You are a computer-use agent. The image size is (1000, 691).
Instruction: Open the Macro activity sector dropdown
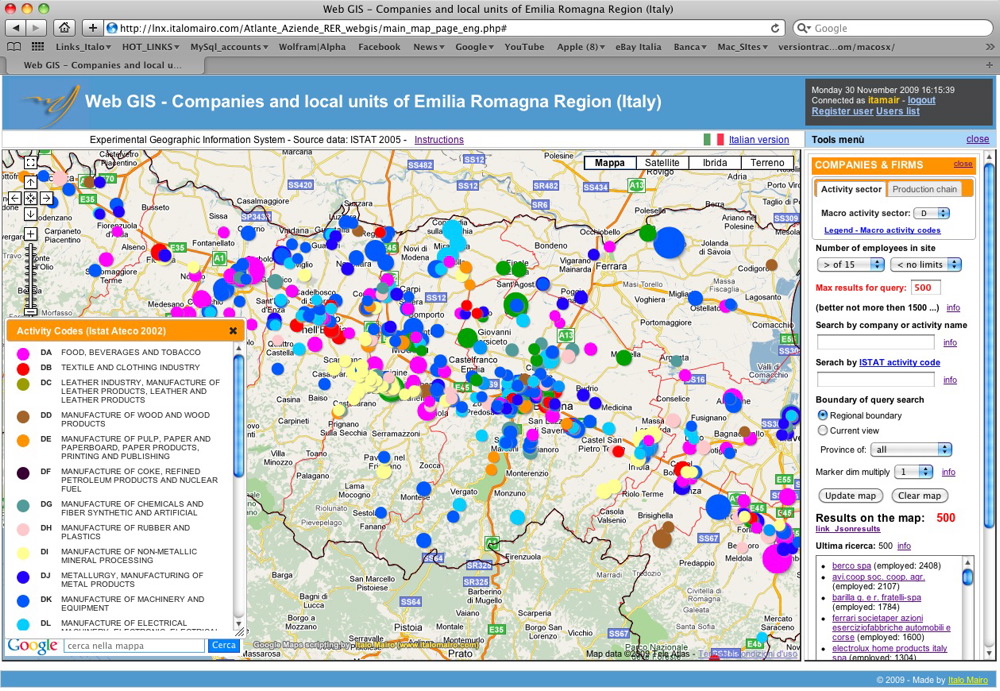pos(932,213)
